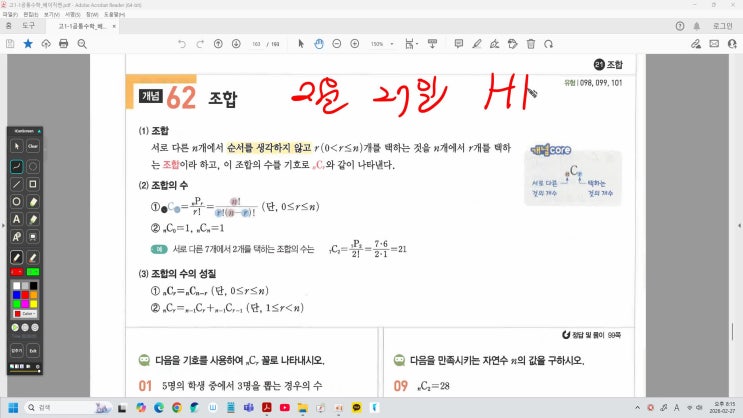Click the Exit button in drawing panel
Image resolution: width=743 pixels, height=418 pixels.
point(33,351)
